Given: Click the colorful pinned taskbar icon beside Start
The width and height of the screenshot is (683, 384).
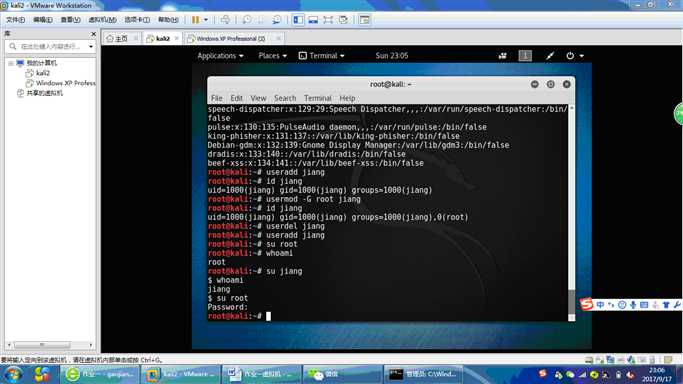Looking at the screenshot, I should [x=42, y=374].
